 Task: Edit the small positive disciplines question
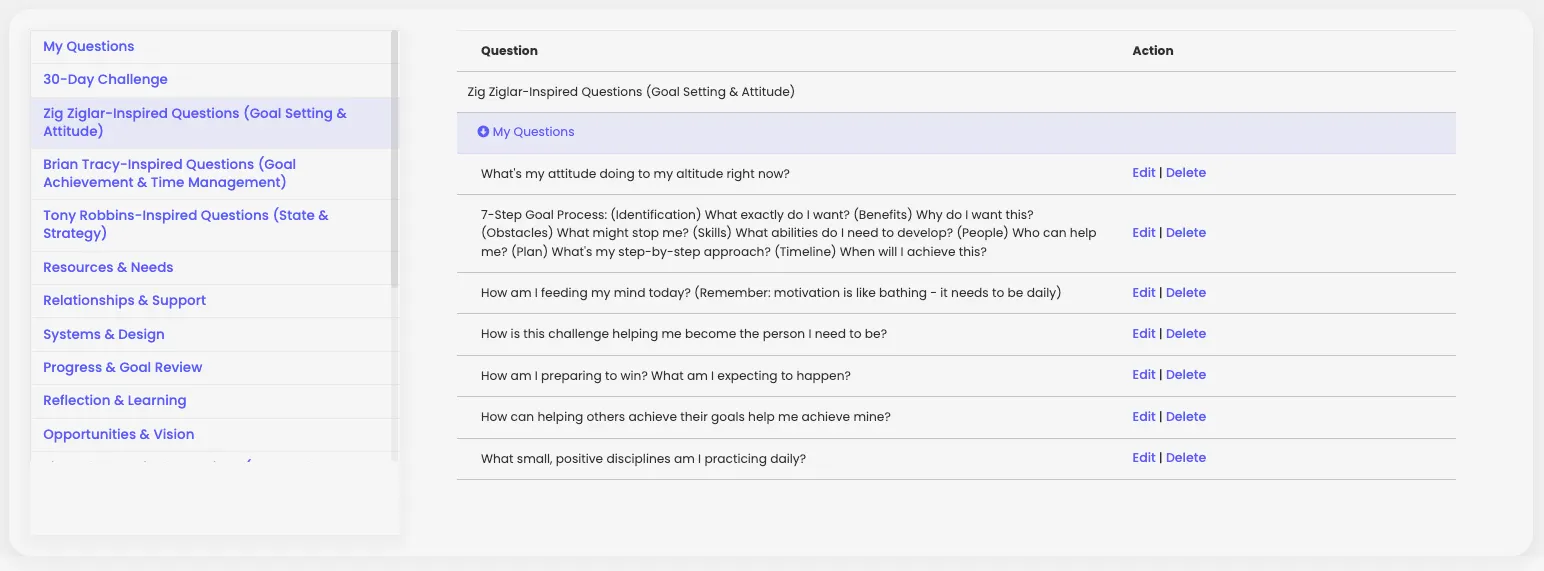tap(1143, 458)
